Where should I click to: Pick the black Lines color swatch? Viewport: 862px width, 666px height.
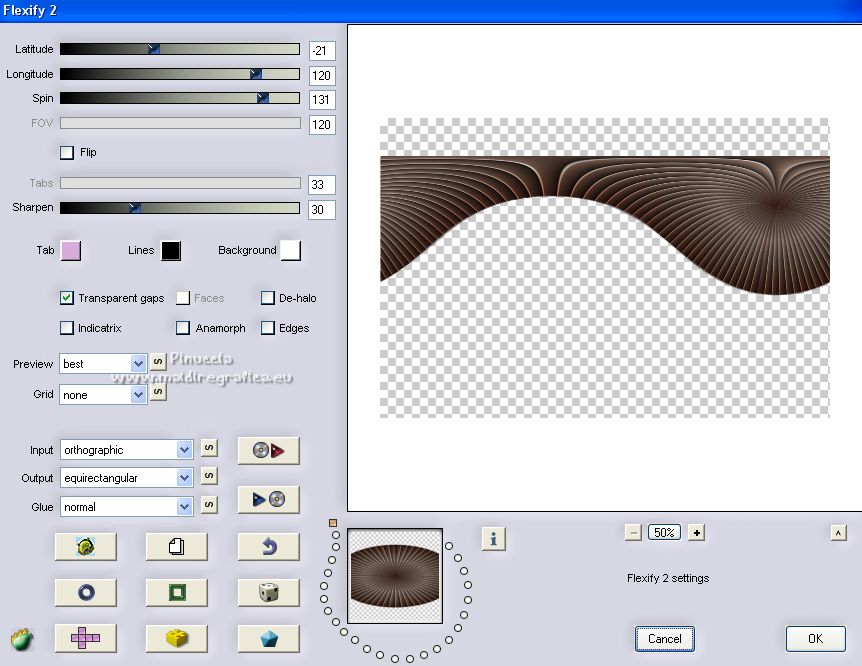click(x=171, y=250)
